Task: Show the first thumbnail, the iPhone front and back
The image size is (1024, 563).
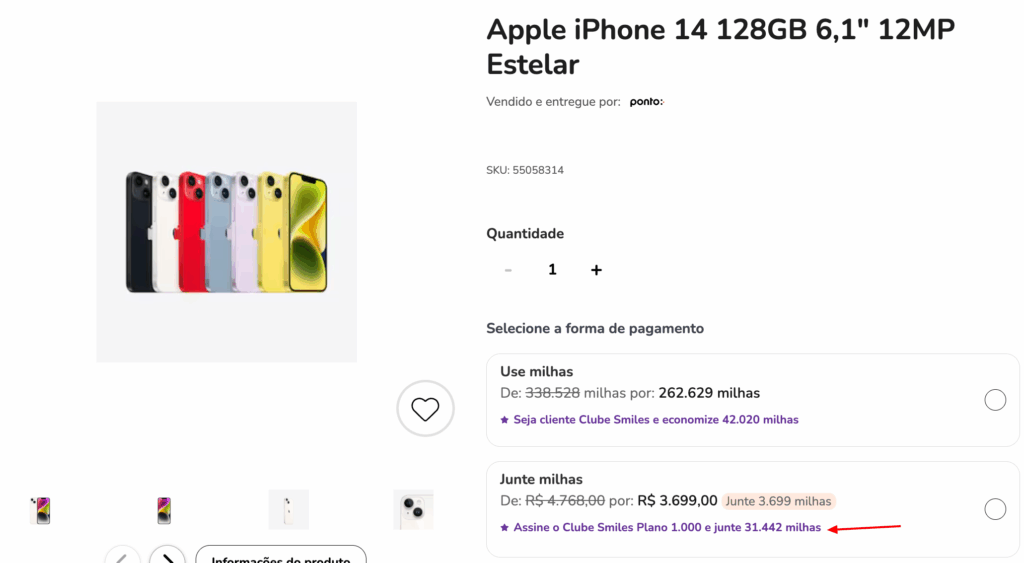Action: pyautogui.click(x=41, y=510)
